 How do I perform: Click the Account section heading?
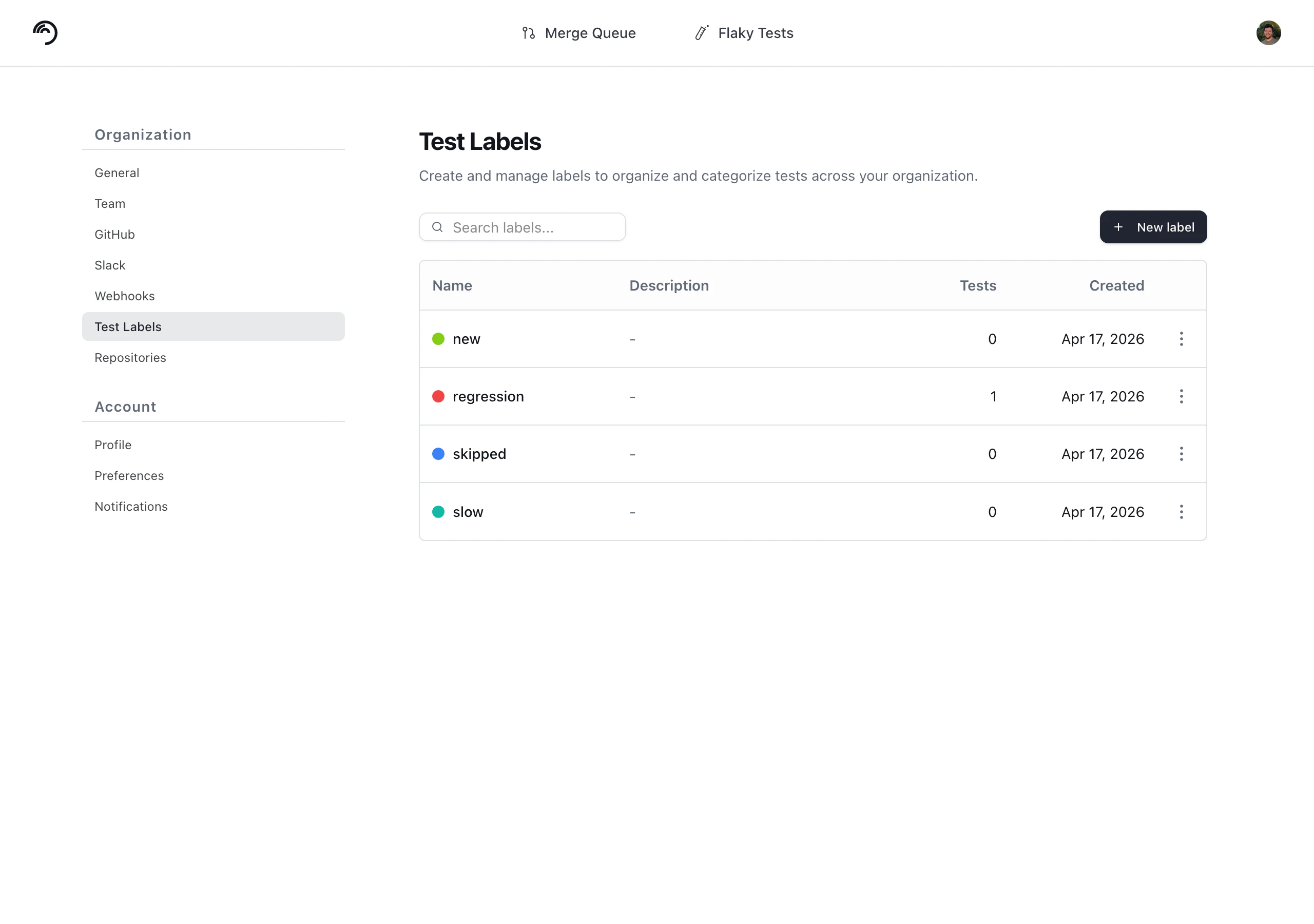[125, 407]
